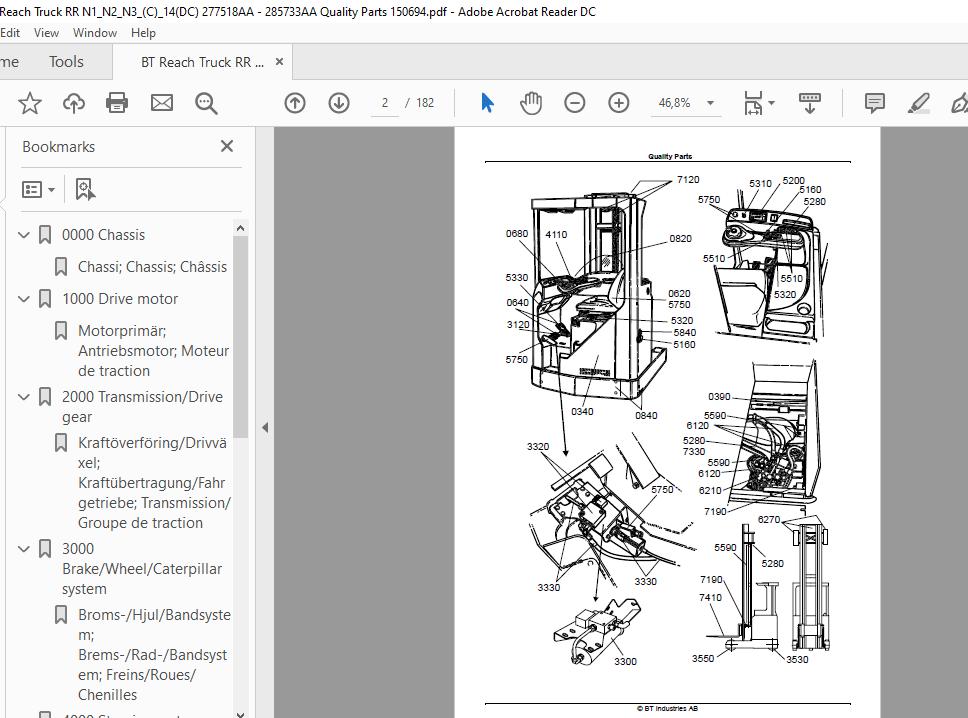Activate the hand pan tool
Viewport: 968px width, 718px height.
[x=531, y=103]
